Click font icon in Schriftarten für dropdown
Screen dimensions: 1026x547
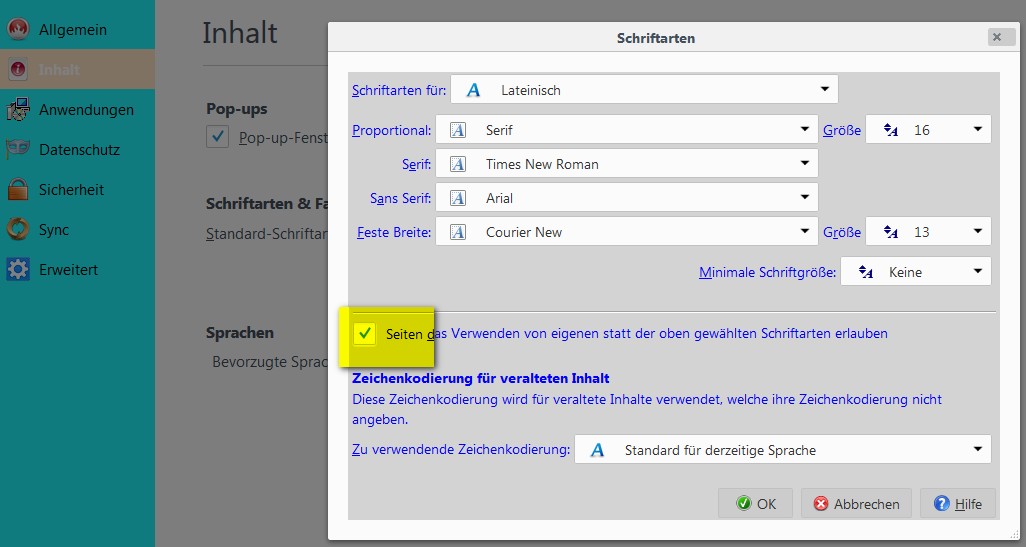473,90
